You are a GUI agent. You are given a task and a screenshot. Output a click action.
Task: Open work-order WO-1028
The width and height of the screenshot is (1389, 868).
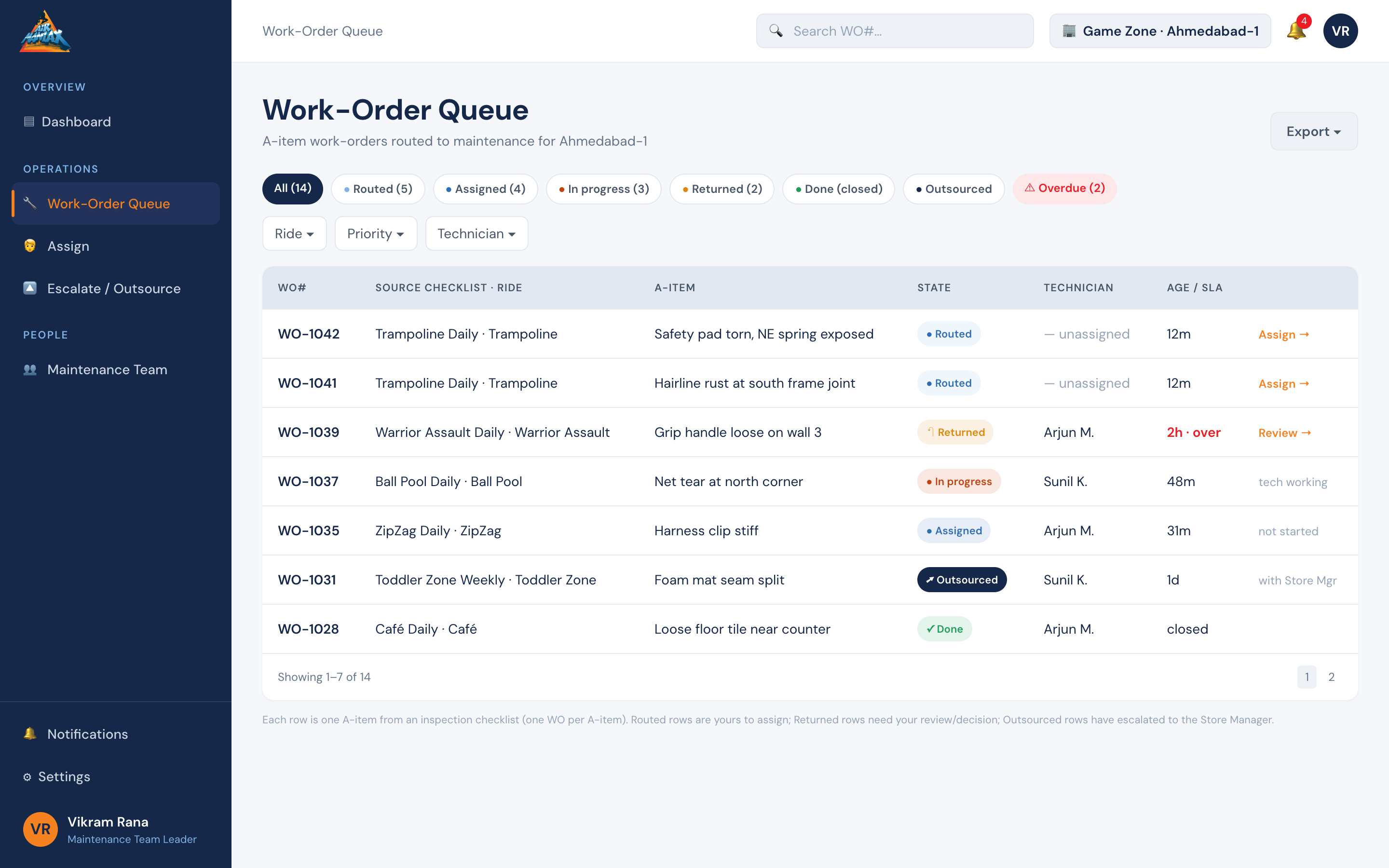click(x=308, y=629)
